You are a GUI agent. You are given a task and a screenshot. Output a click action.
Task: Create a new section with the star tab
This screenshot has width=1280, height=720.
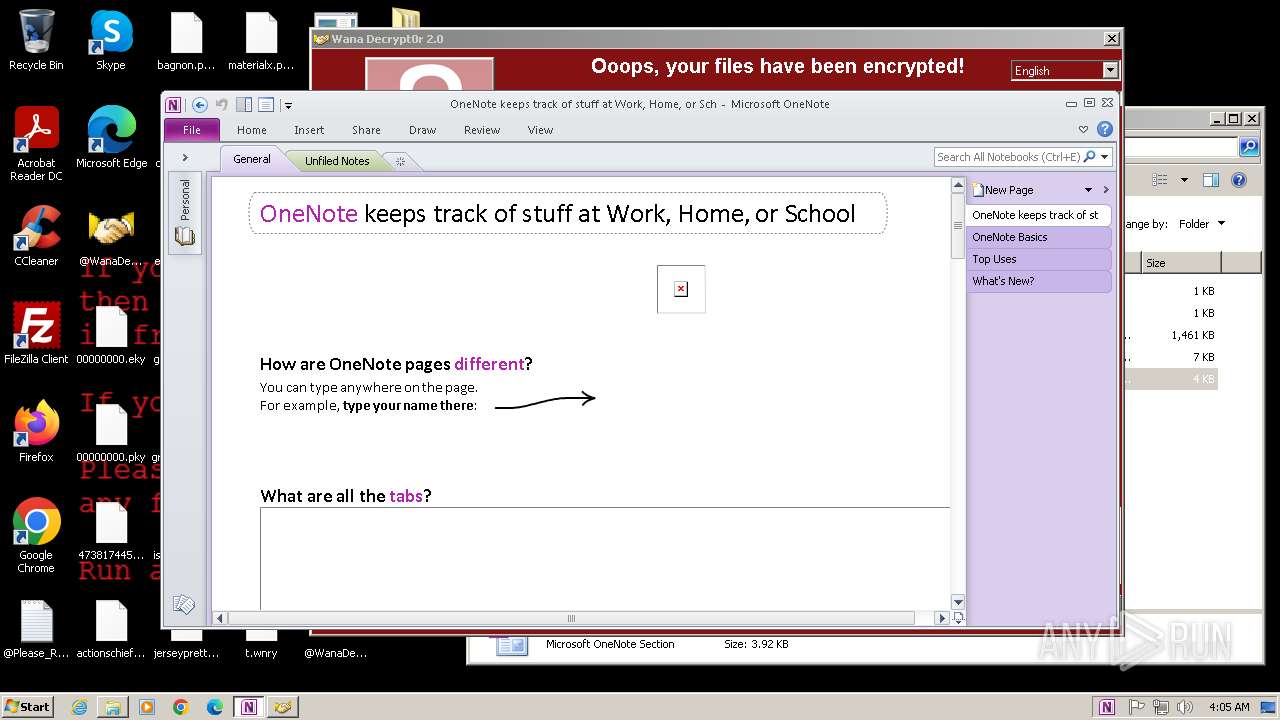400,161
